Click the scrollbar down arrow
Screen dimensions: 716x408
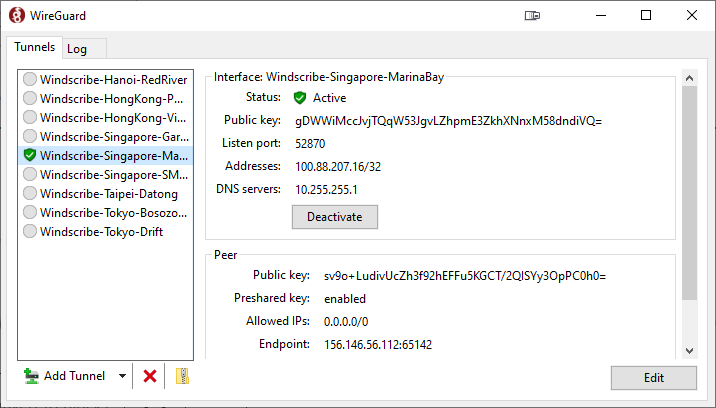pos(690,351)
